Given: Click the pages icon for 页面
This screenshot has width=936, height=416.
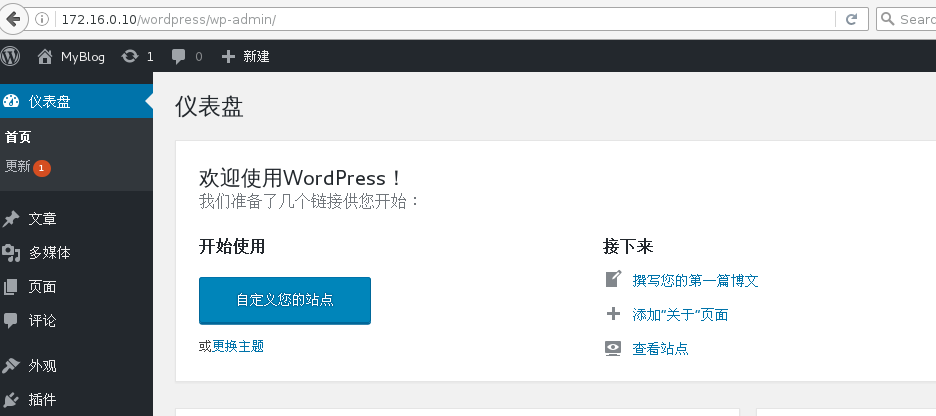Looking at the screenshot, I should 11,287.
